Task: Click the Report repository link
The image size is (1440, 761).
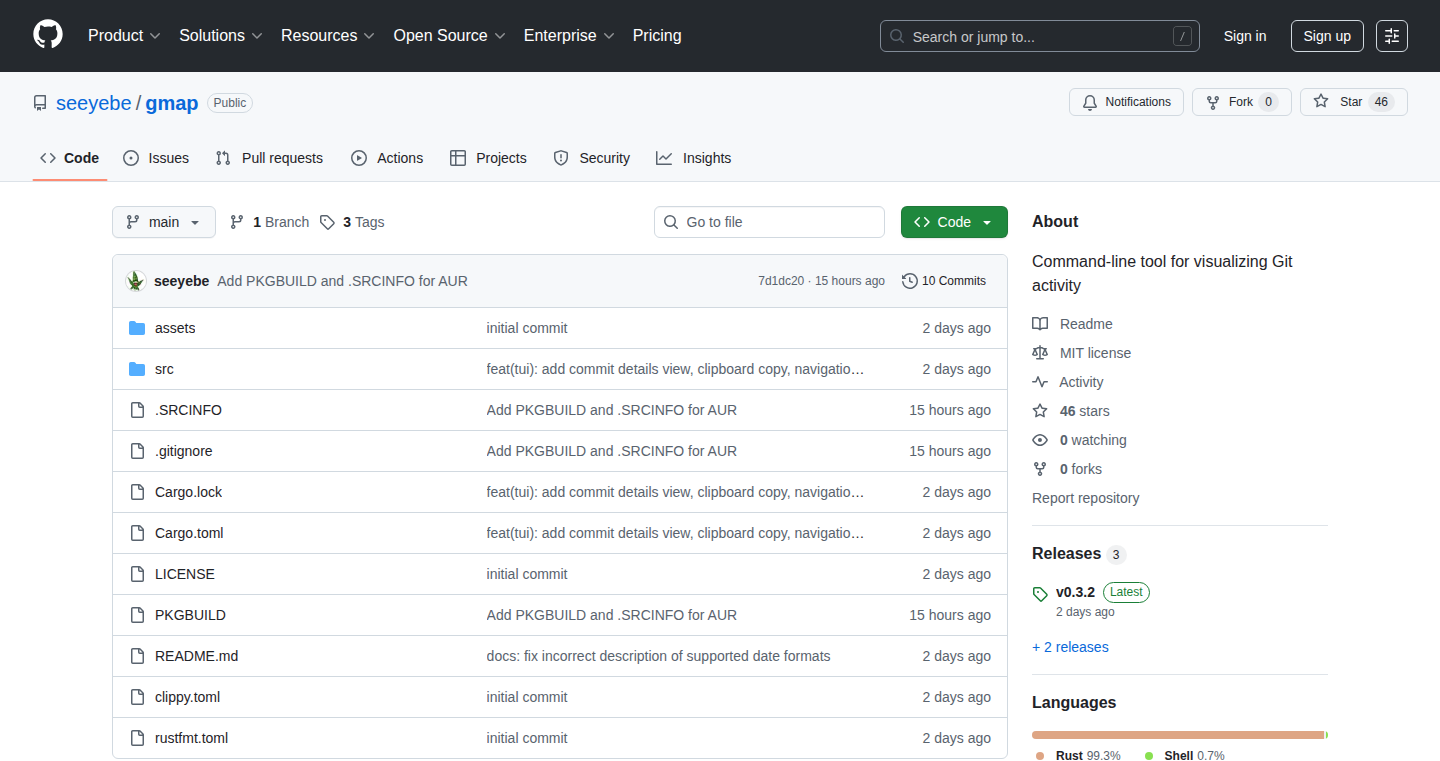Action: 1085,498
